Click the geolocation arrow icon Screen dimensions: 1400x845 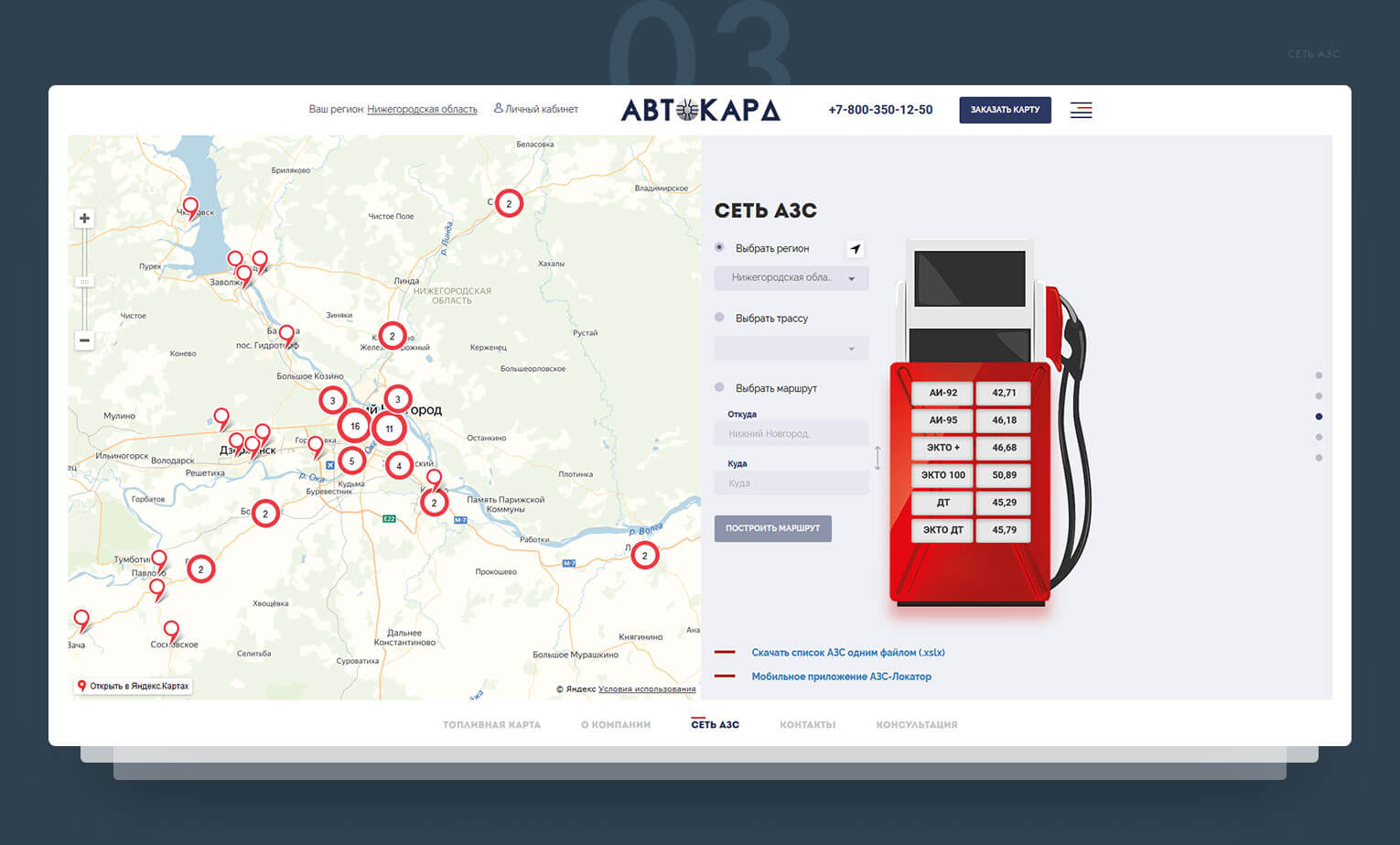[x=855, y=249]
